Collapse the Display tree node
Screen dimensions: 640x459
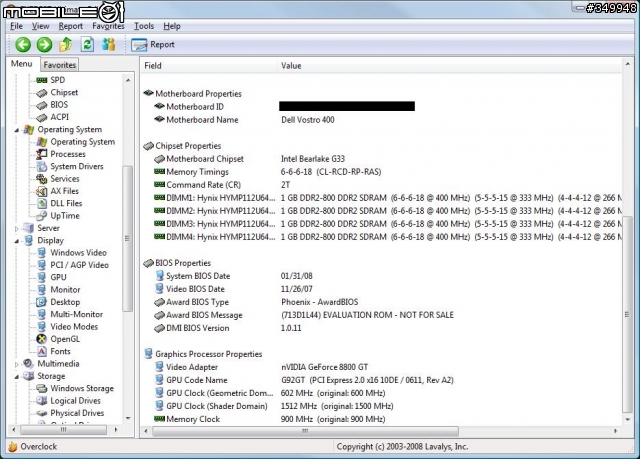pos(17,241)
